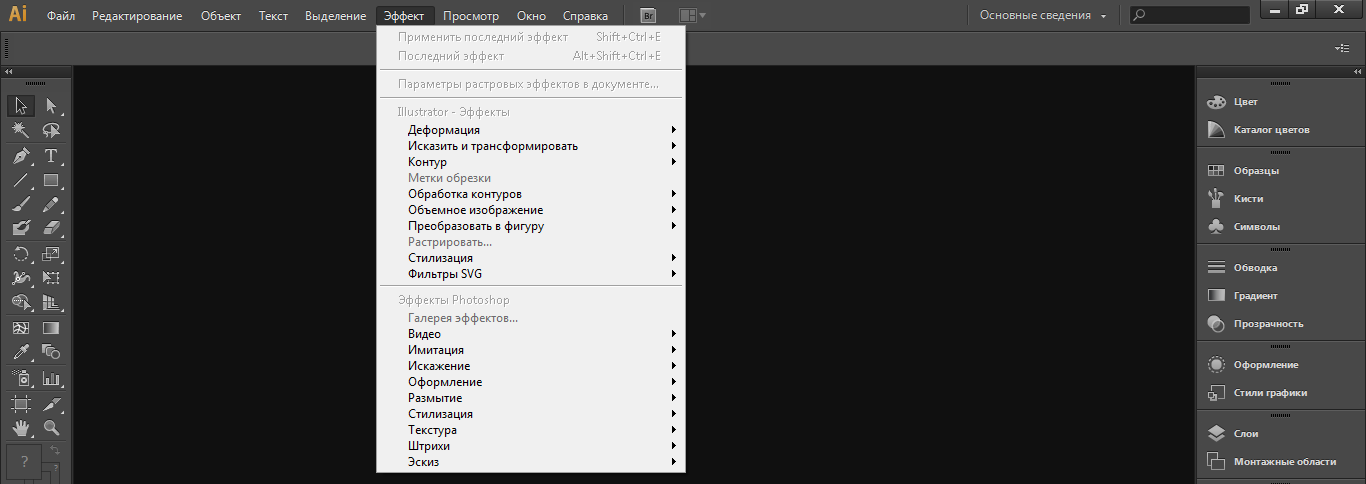Select the Rectangle tool

pyautogui.click(x=51, y=180)
